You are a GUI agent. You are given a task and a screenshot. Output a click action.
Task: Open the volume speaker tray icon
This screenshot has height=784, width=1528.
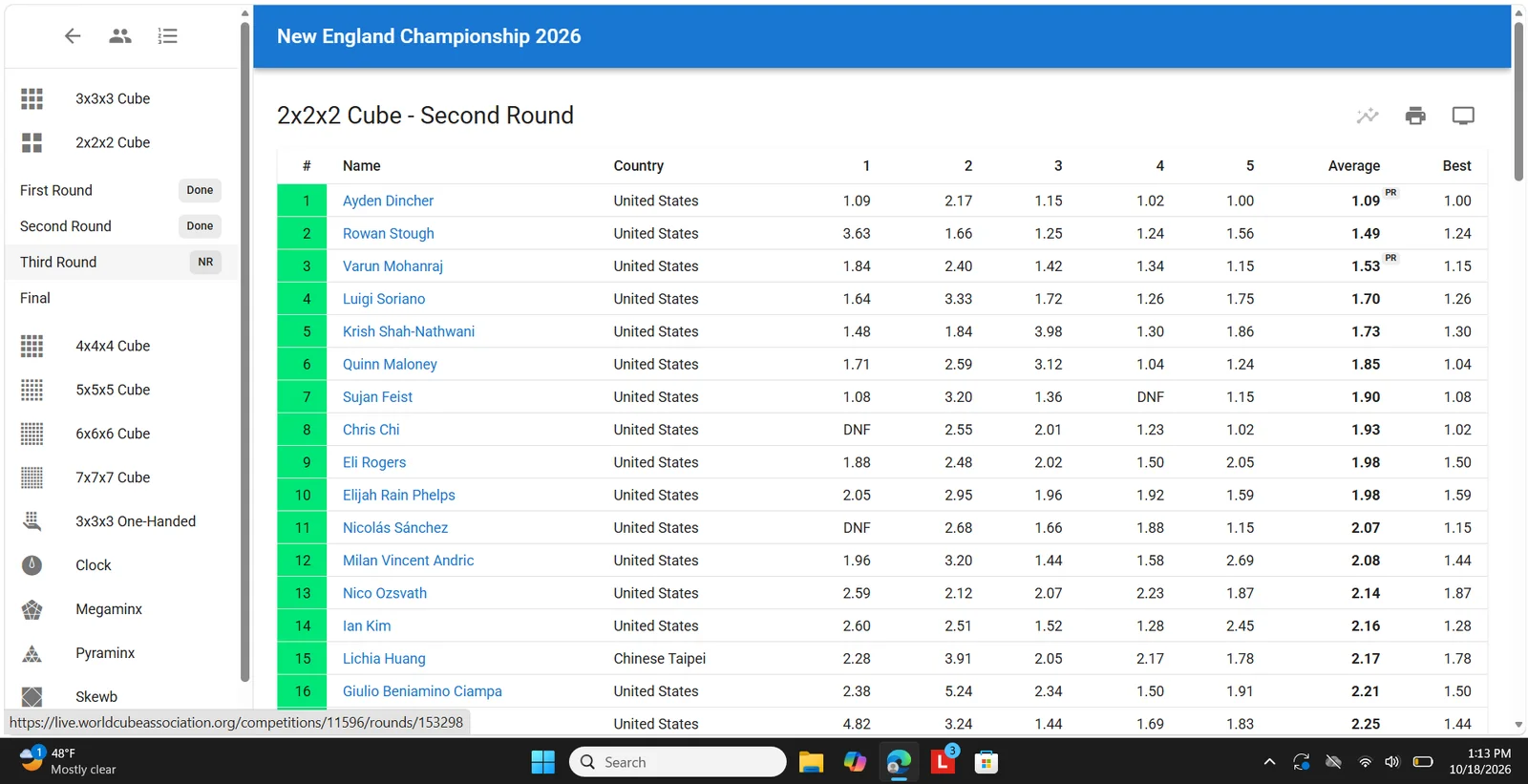(1392, 762)
